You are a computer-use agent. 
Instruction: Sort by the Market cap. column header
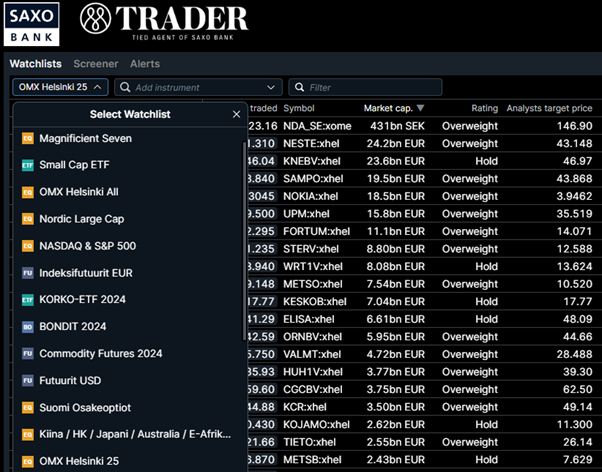coord(388,108)
